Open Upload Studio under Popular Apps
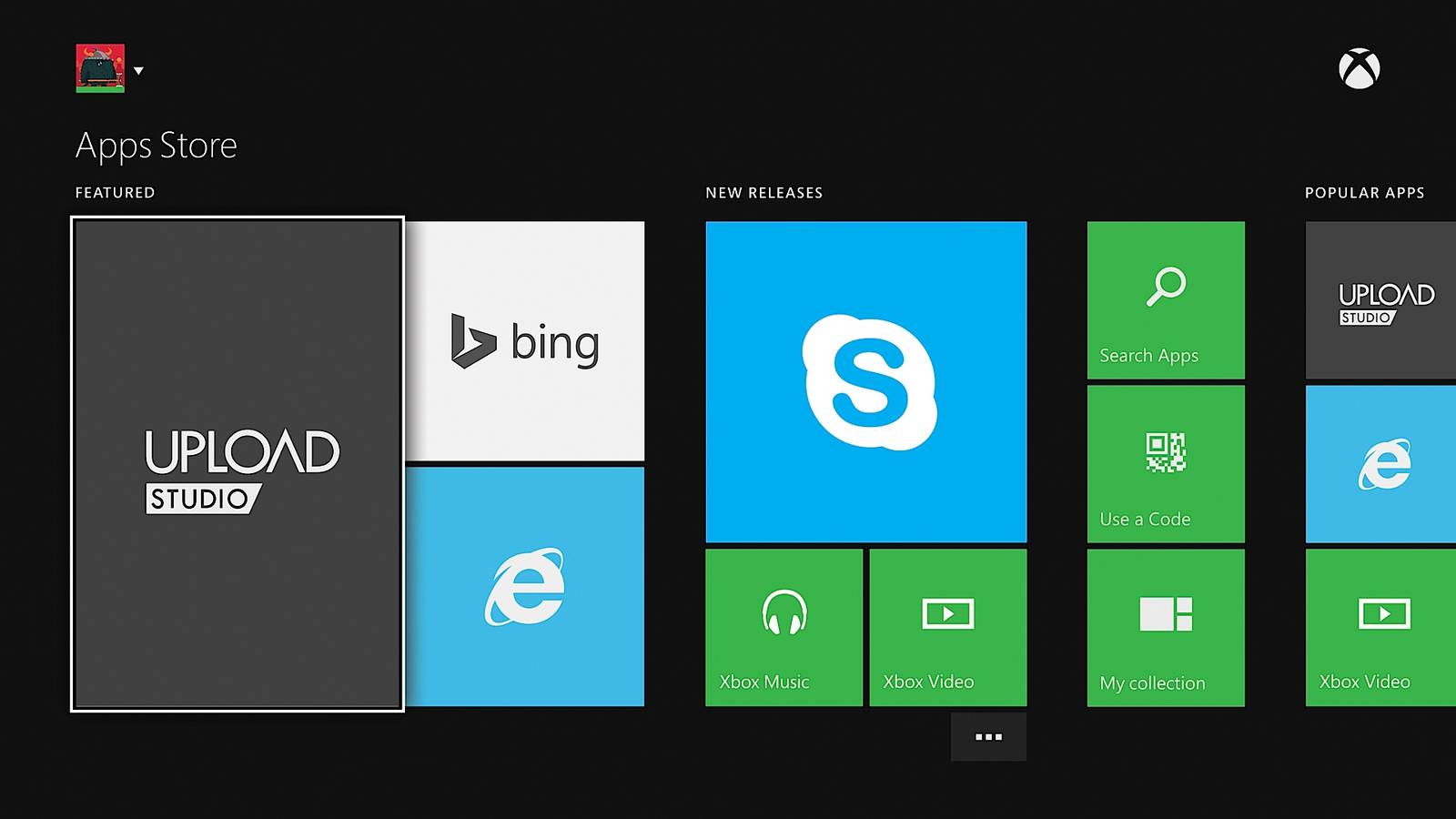 coord(1380,300)
